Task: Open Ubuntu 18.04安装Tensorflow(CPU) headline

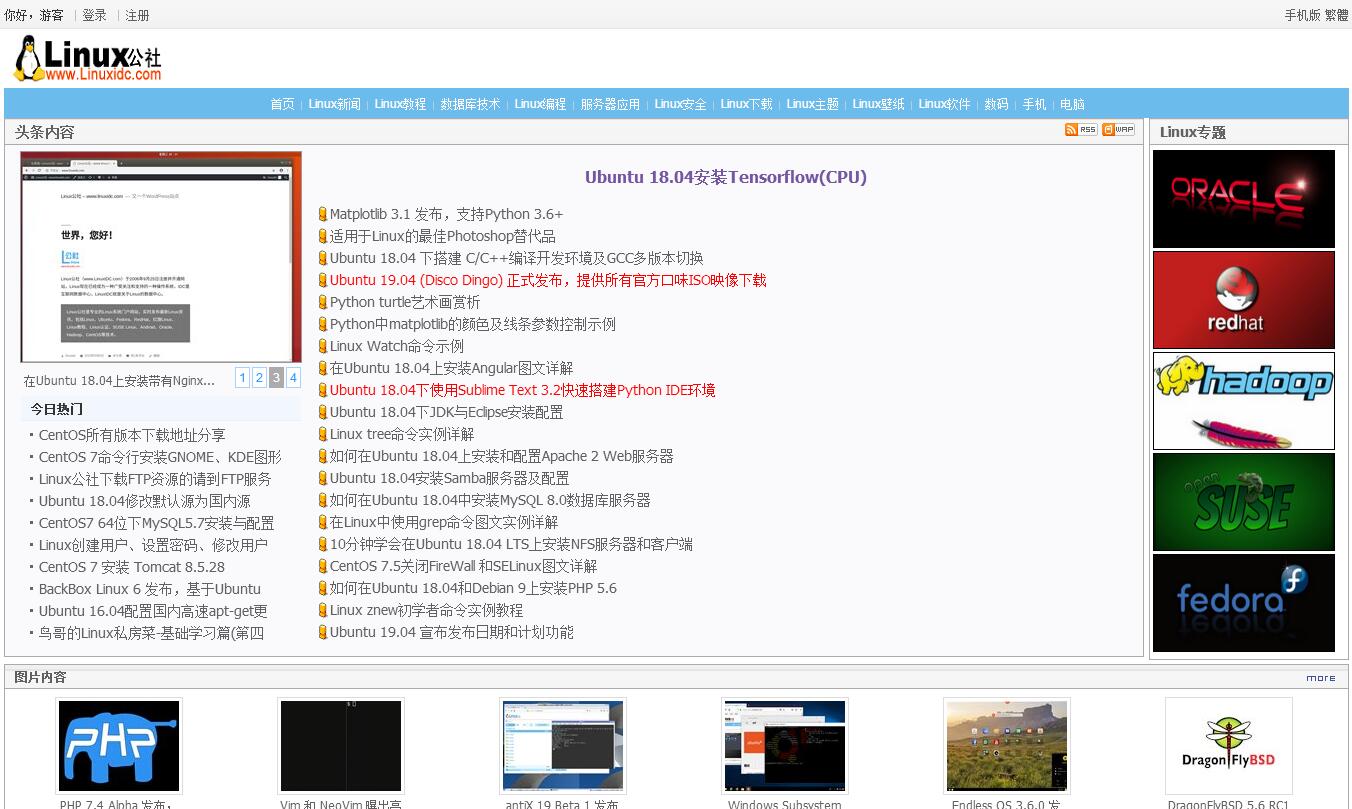Action: point(725,177)
